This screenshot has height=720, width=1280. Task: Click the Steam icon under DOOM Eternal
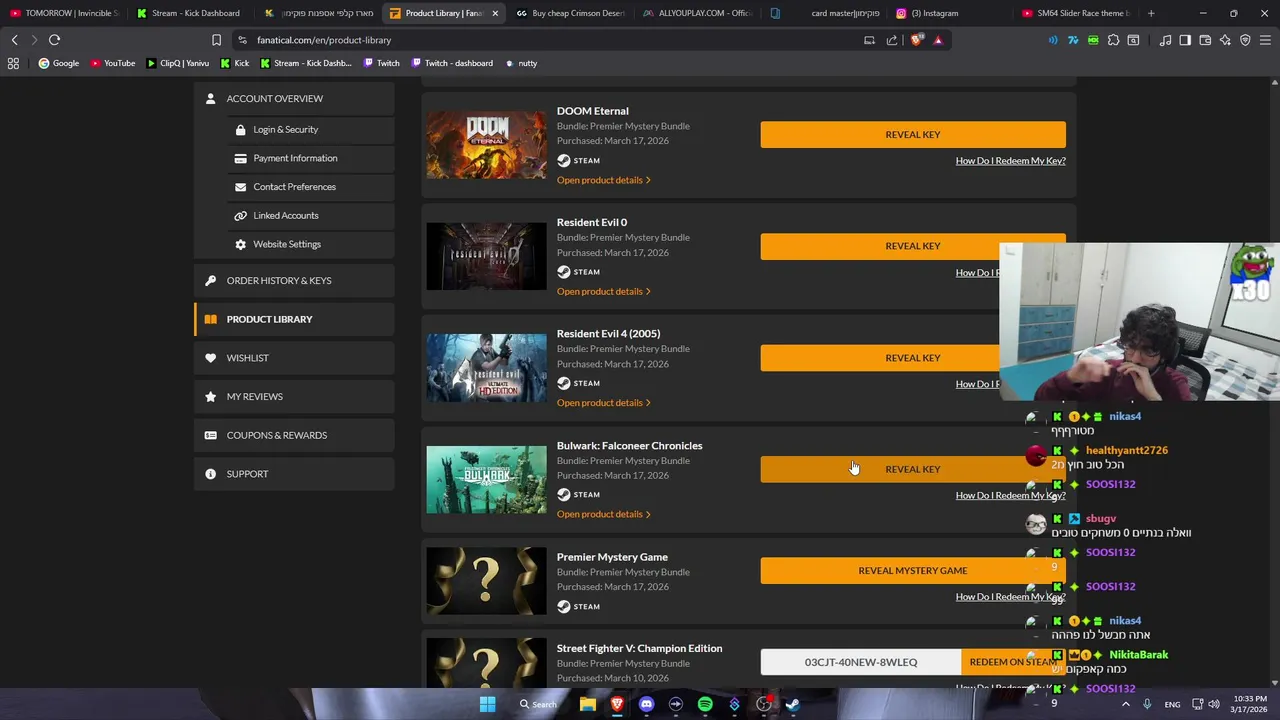click(564, 161)
